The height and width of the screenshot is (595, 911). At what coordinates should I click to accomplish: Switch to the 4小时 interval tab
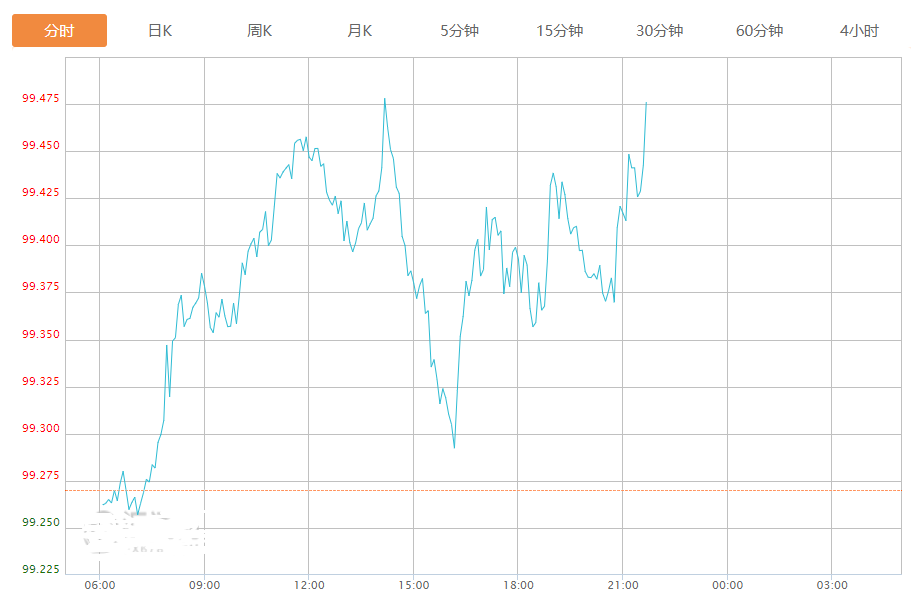tap(860, 31)
